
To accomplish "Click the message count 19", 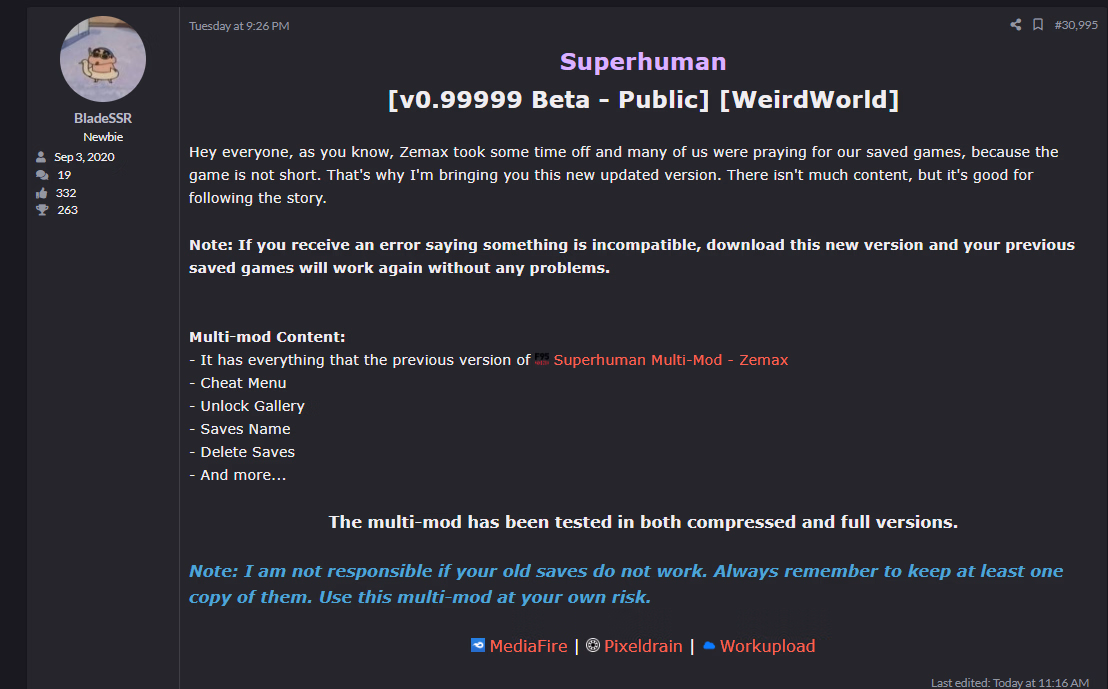I will 64,175.
